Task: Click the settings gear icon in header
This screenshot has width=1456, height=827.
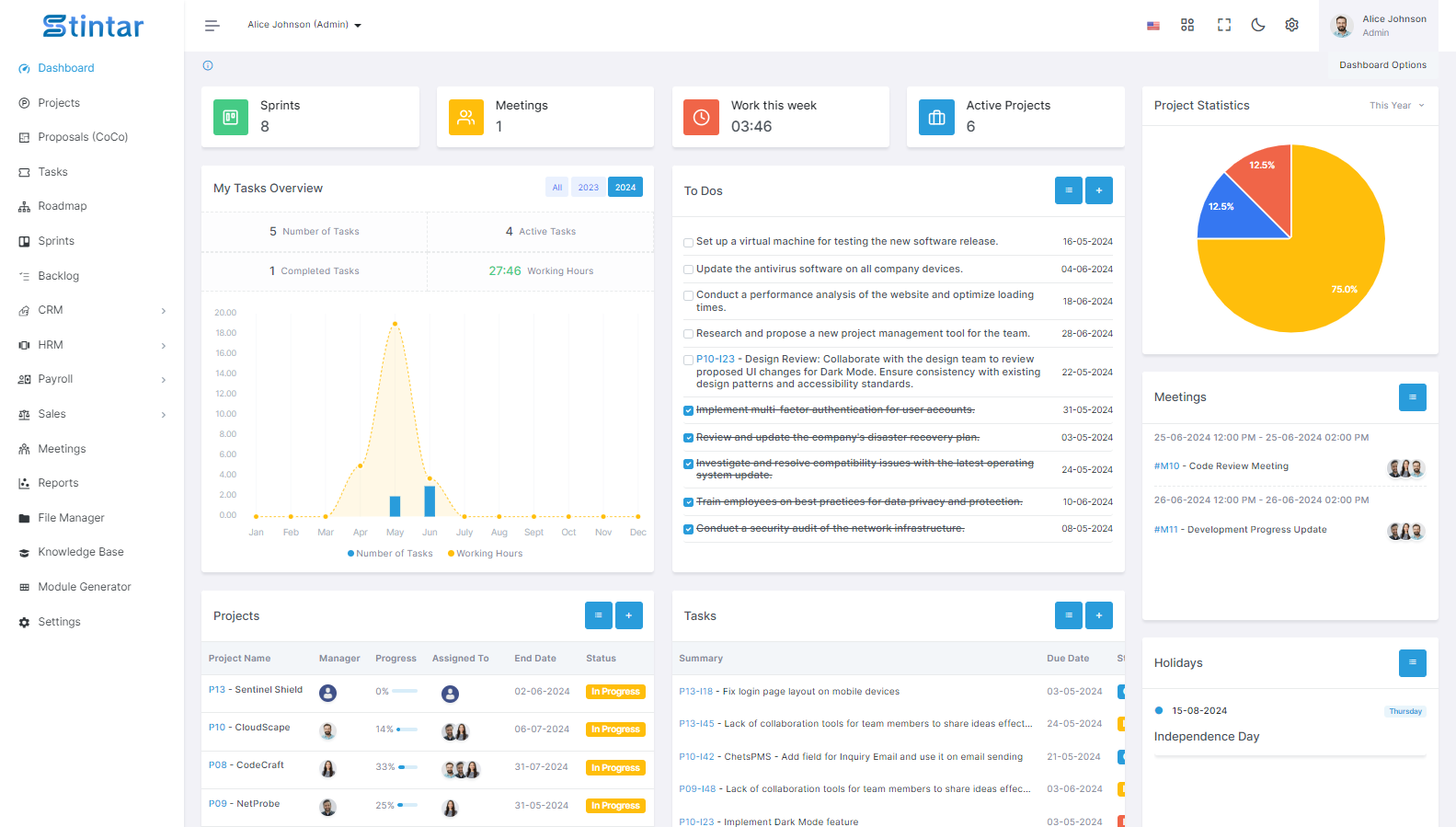Action: pyautogui.click(x=1291, y=25)
